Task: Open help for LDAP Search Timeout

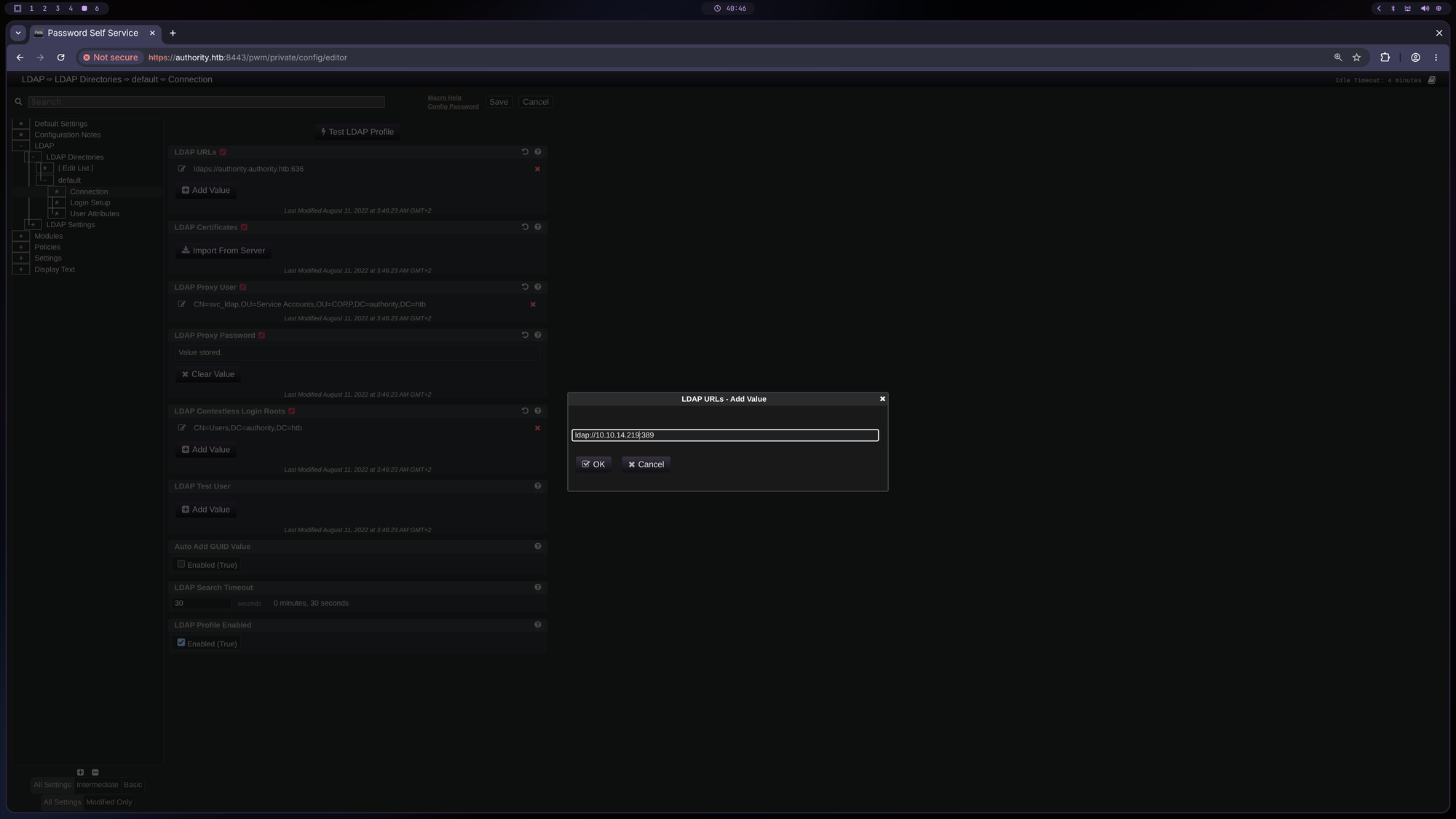Action: tap(538, 587)
